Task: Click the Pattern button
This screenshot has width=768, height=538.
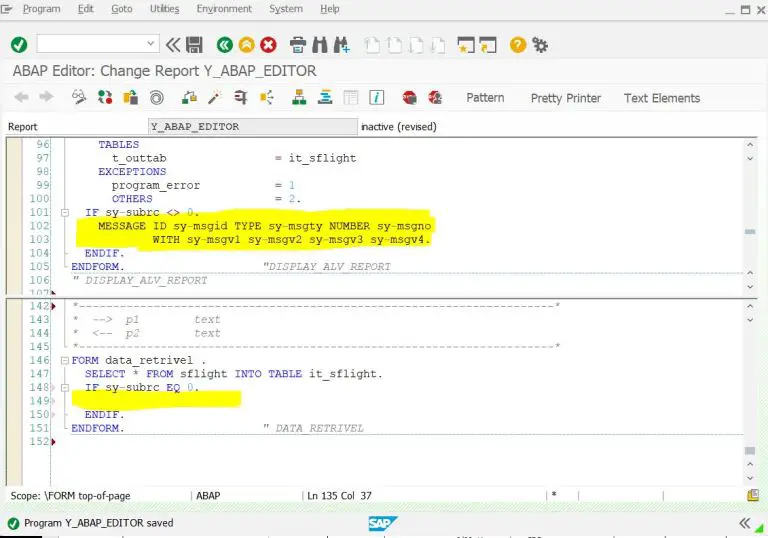Action: click(485, 98)
